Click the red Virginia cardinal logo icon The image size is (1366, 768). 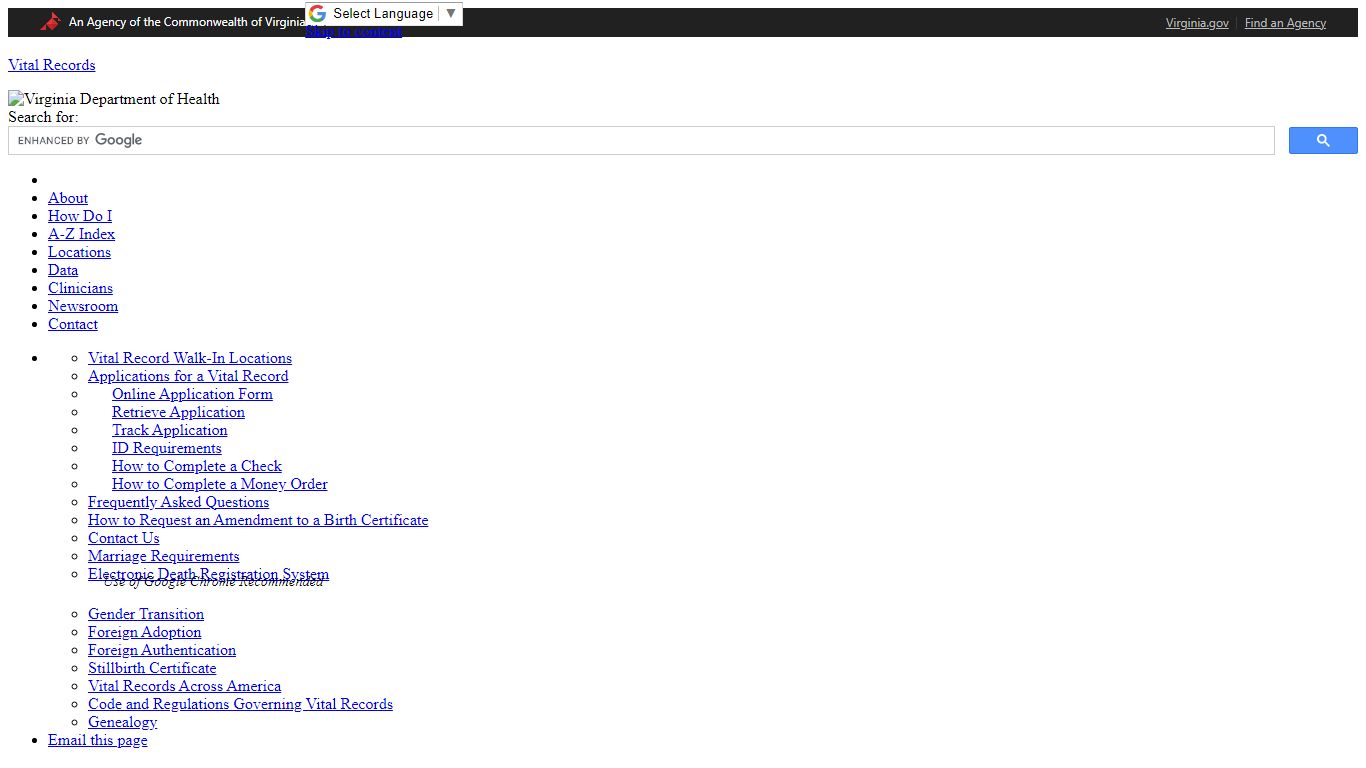click(51, 22)
